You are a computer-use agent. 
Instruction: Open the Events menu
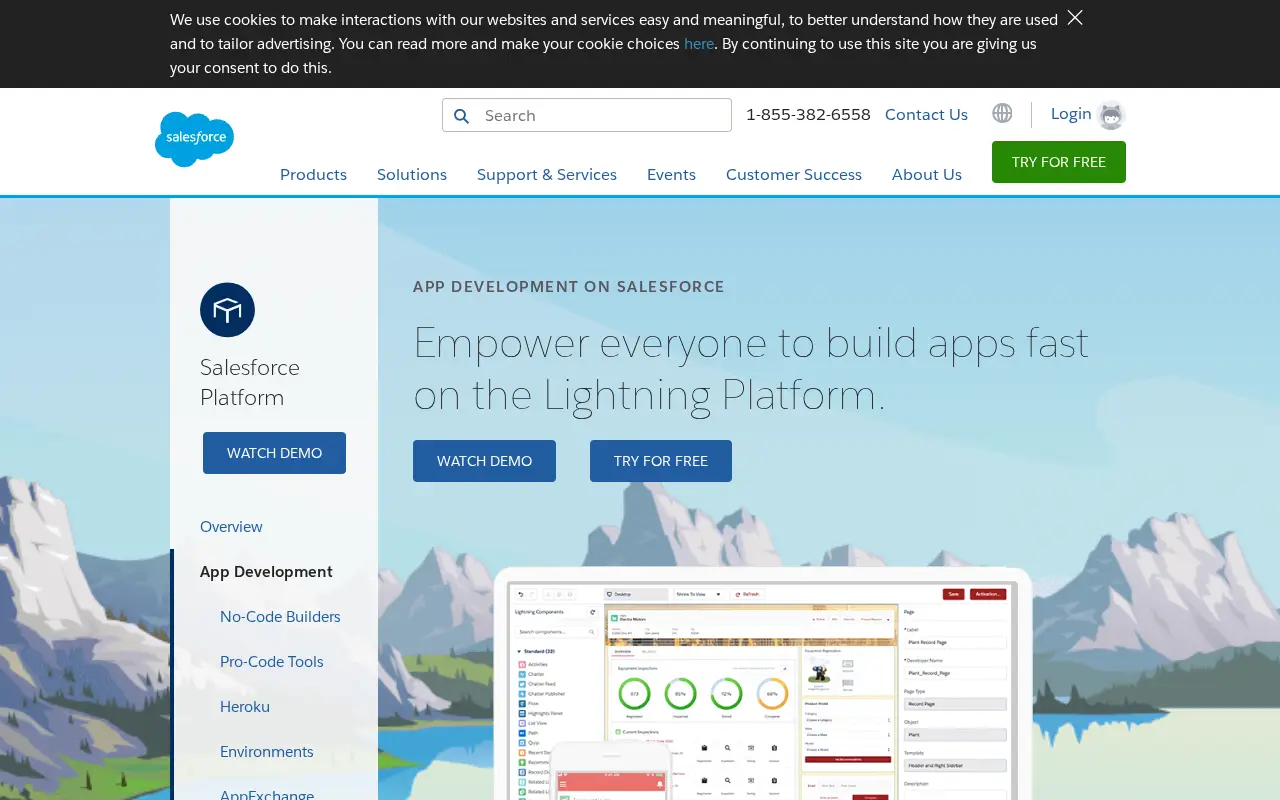click(671, 174)
